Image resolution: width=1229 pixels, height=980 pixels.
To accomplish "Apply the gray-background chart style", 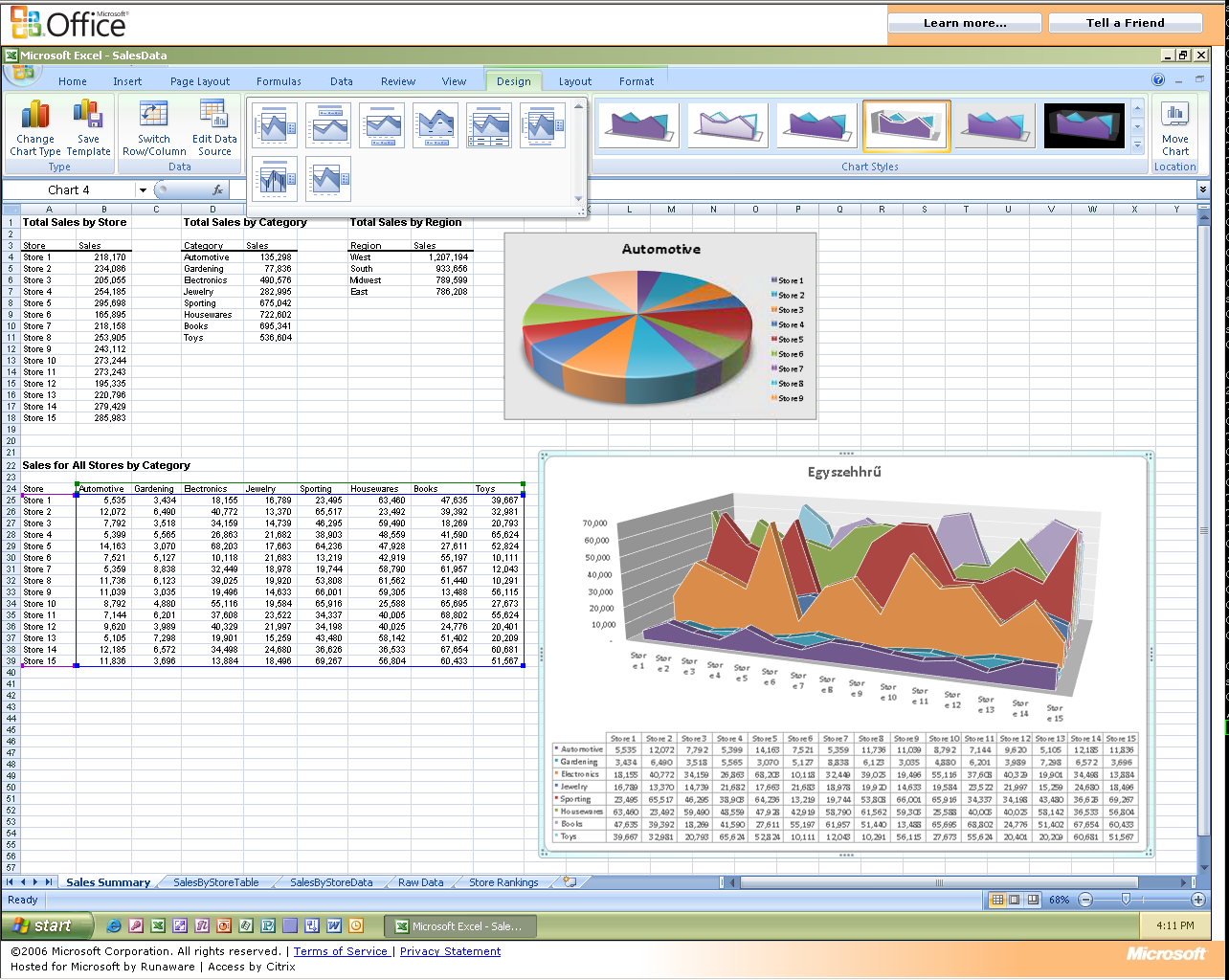I will (x=994, y=126).
